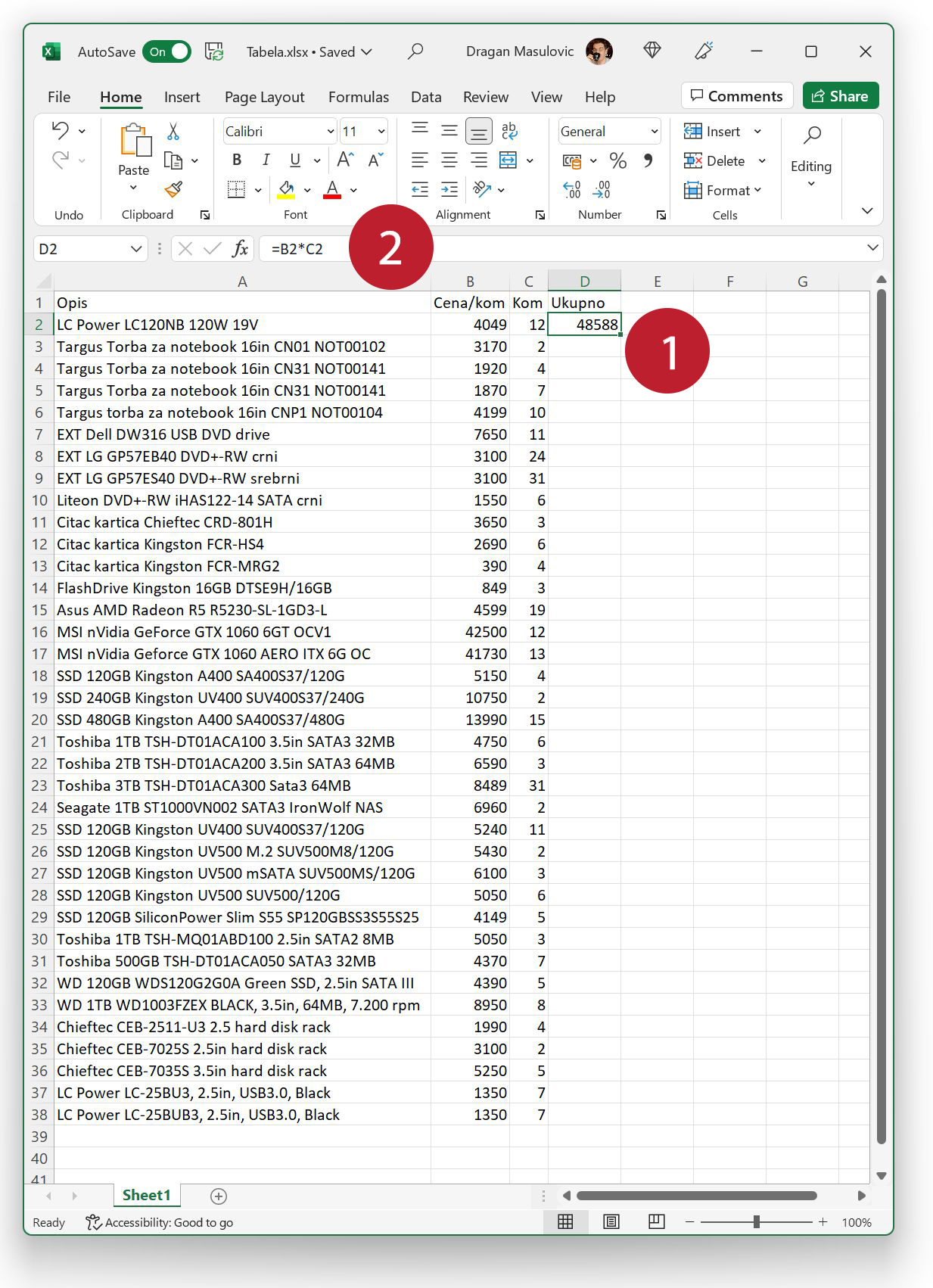Switch to Page Break Preview icon
This screenshot has height=1288, width=933.
point(657,1221)
